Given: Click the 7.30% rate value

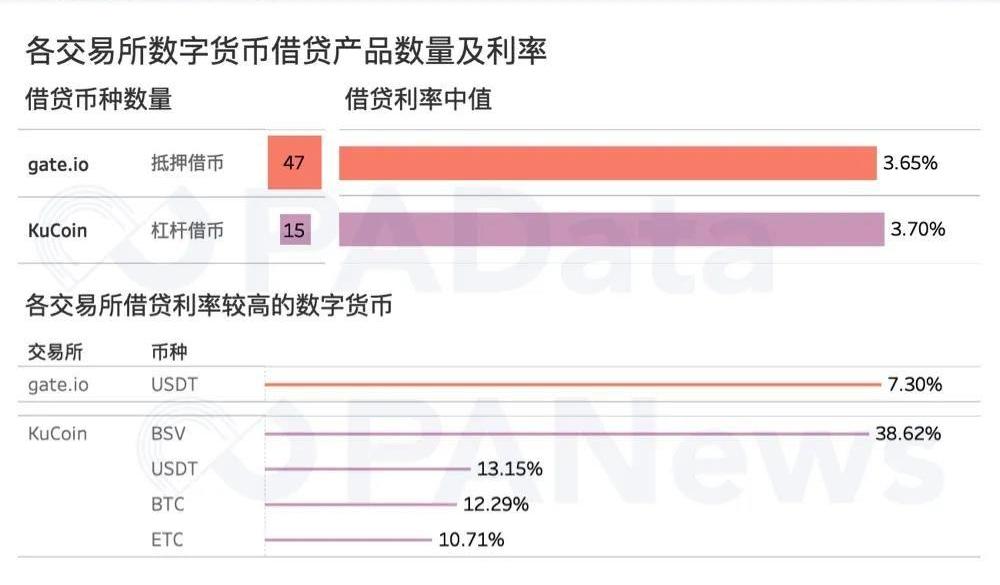Looking at the screenshot, I should (915, 384).
